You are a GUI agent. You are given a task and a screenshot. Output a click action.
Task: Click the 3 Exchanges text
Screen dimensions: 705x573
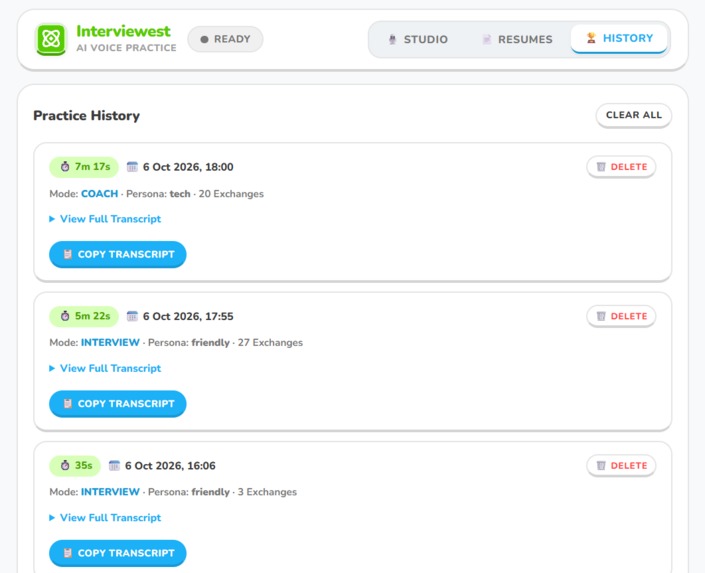[267, 492]
